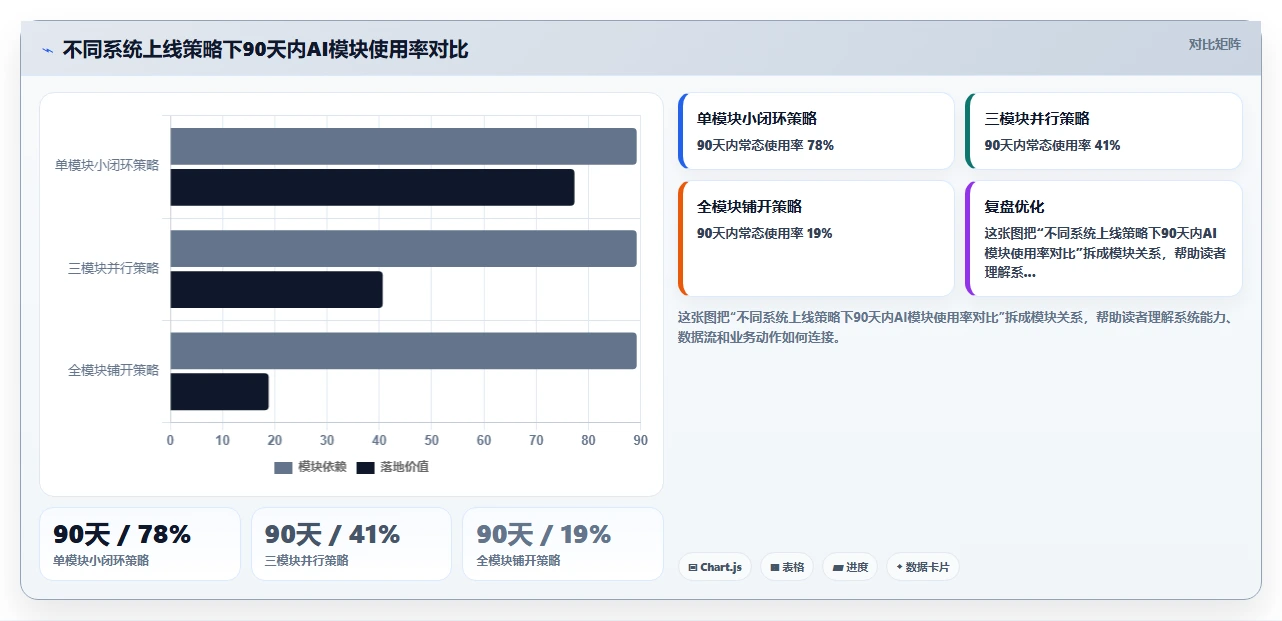Open the 复盘优化 purple card
1282x621 pixels.
[x=1104, y=238]
